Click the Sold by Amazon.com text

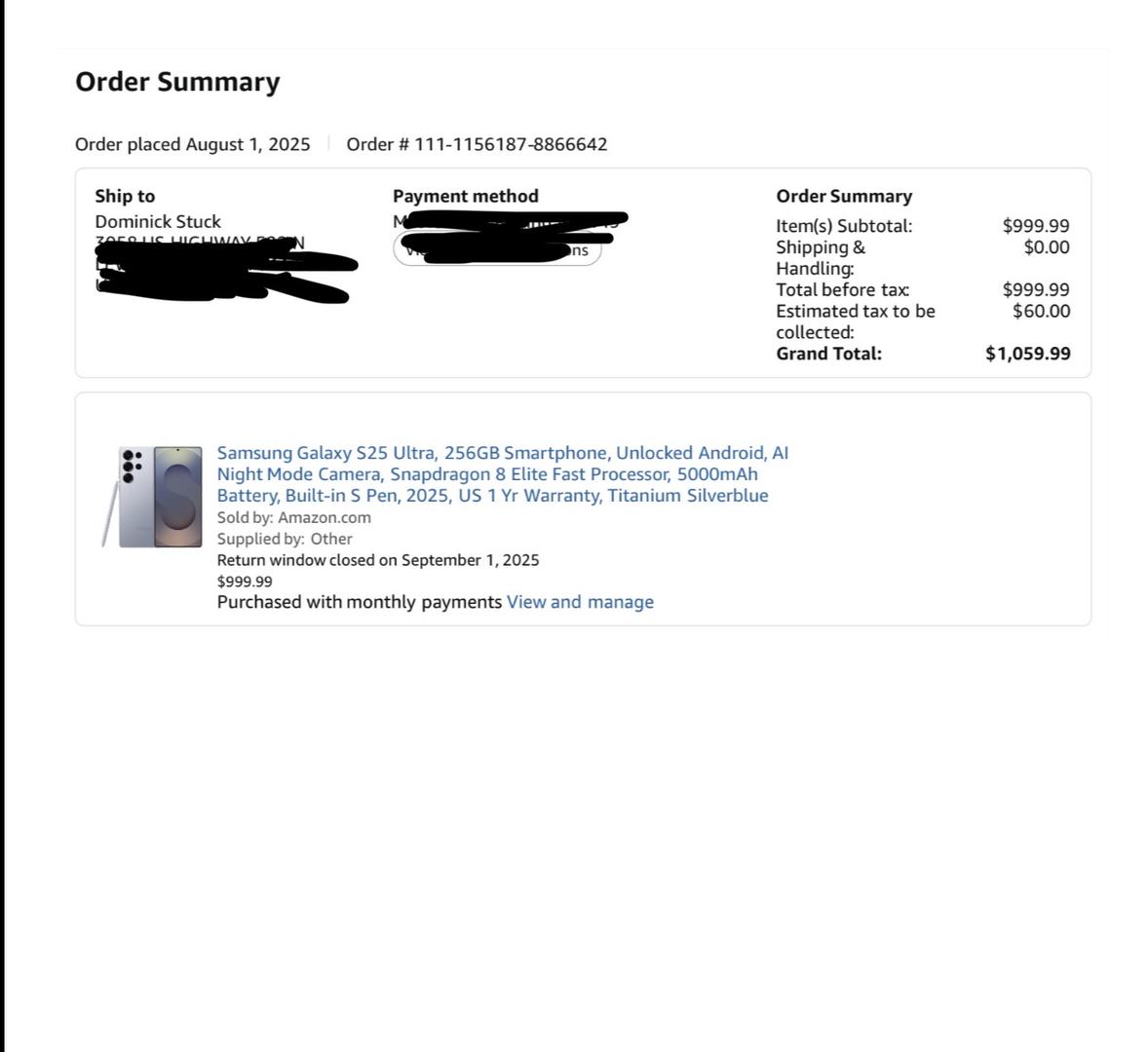point(293,517)
